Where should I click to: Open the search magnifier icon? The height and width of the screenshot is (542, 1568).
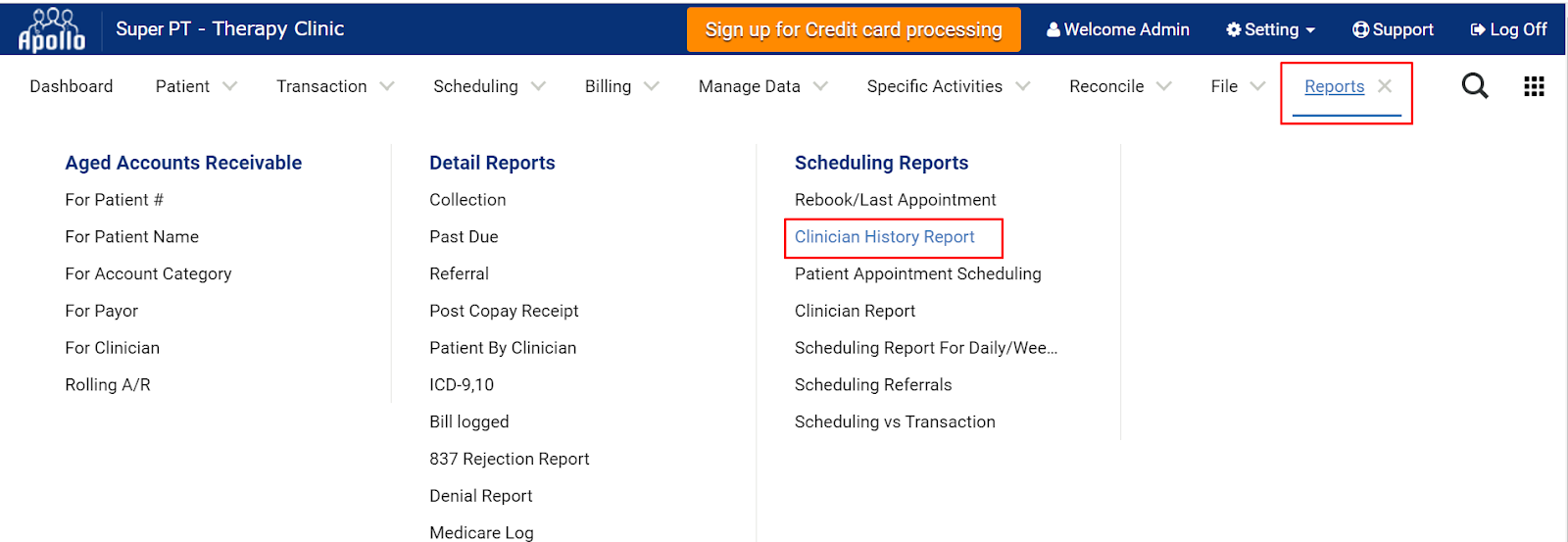(x=1474, y=86)
